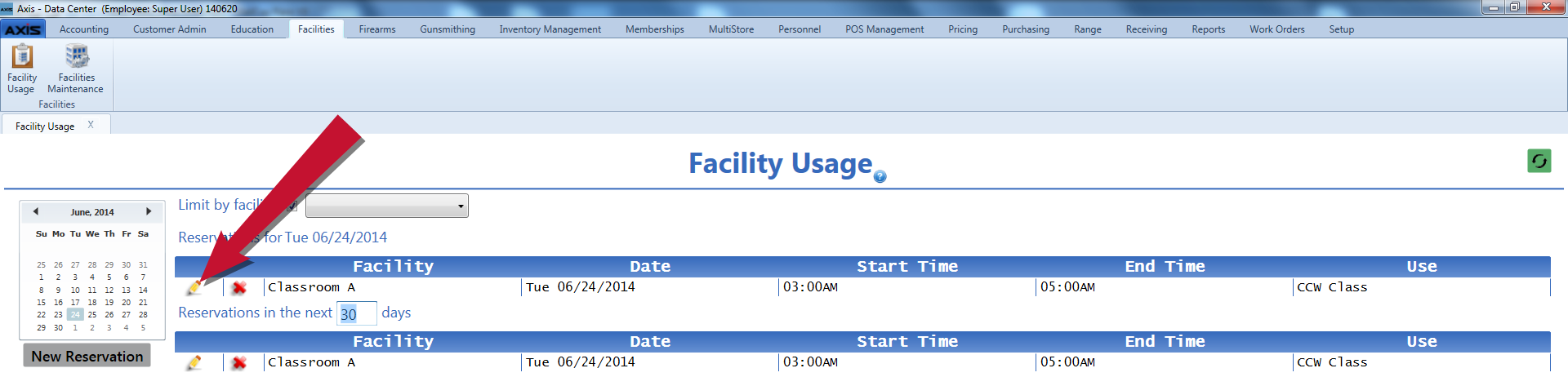Click the AXIS logo button
The image size is (1568, 377).
coord(23,29)
